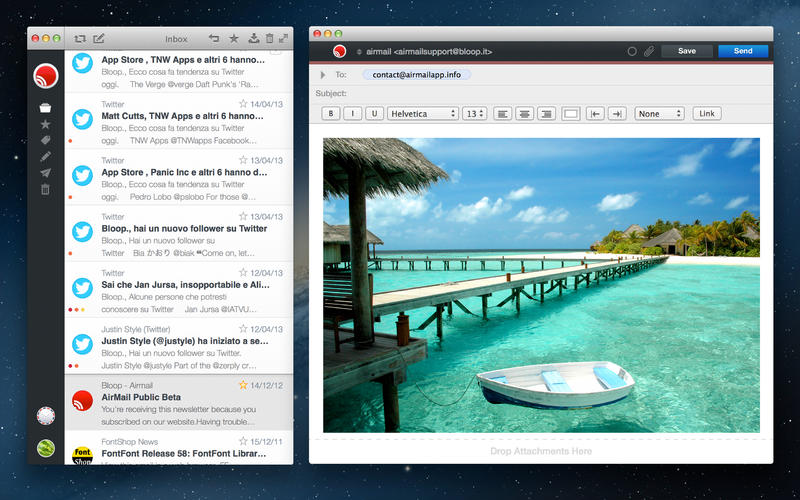Click the Send button

click(x=743, y=51)
